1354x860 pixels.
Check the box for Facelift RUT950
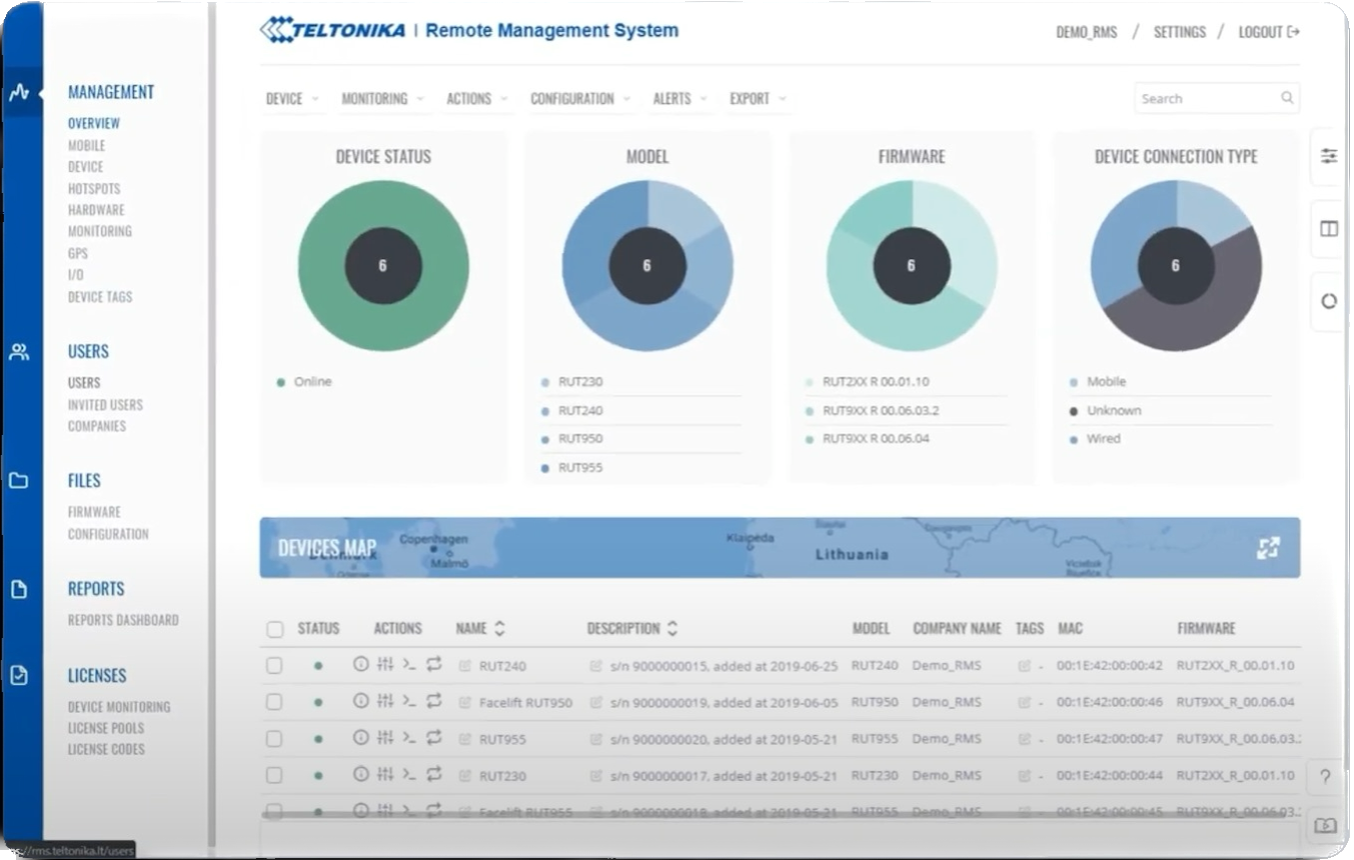[274, 703]
